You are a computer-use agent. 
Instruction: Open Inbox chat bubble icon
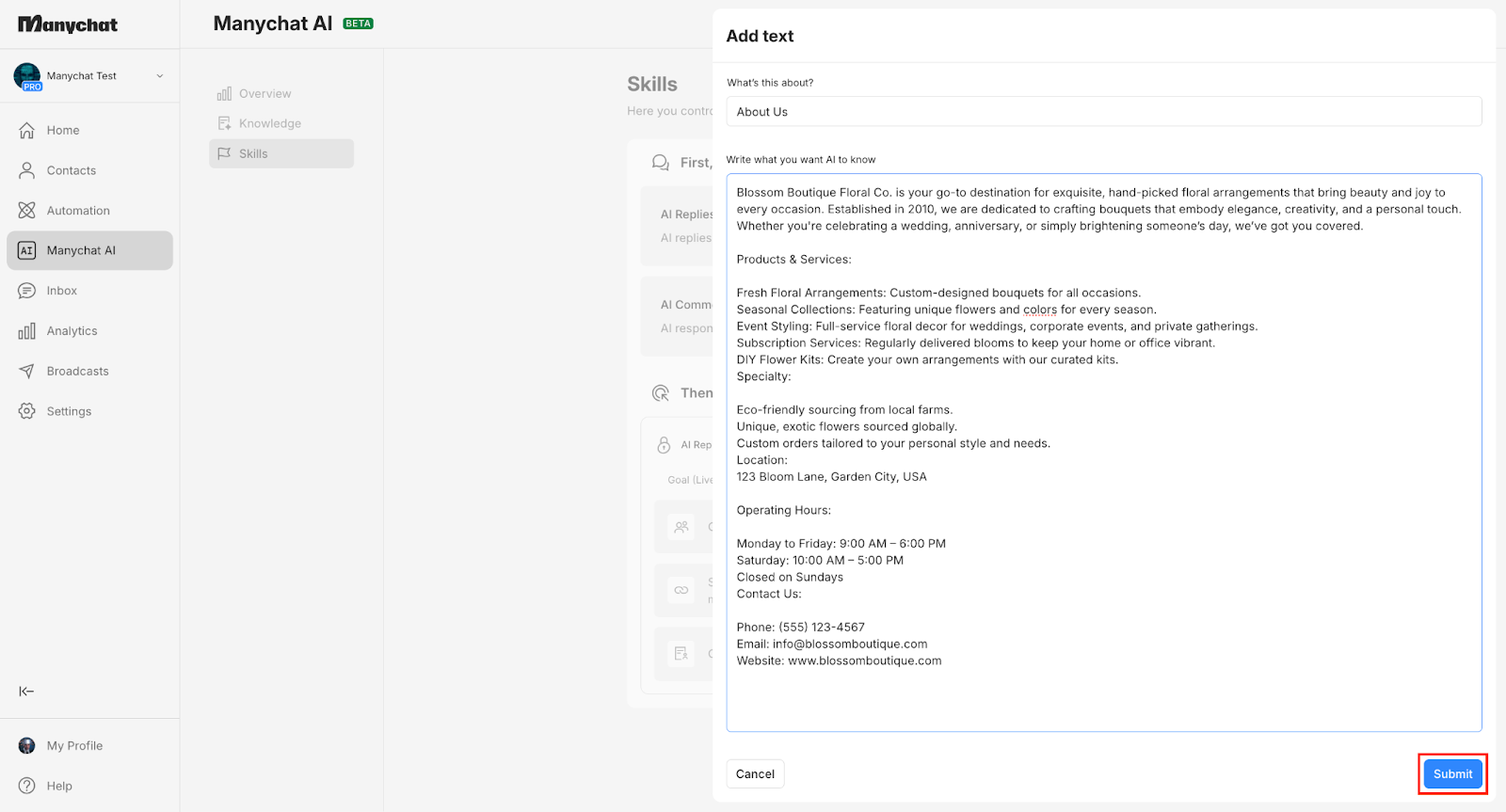click(27, 291)
